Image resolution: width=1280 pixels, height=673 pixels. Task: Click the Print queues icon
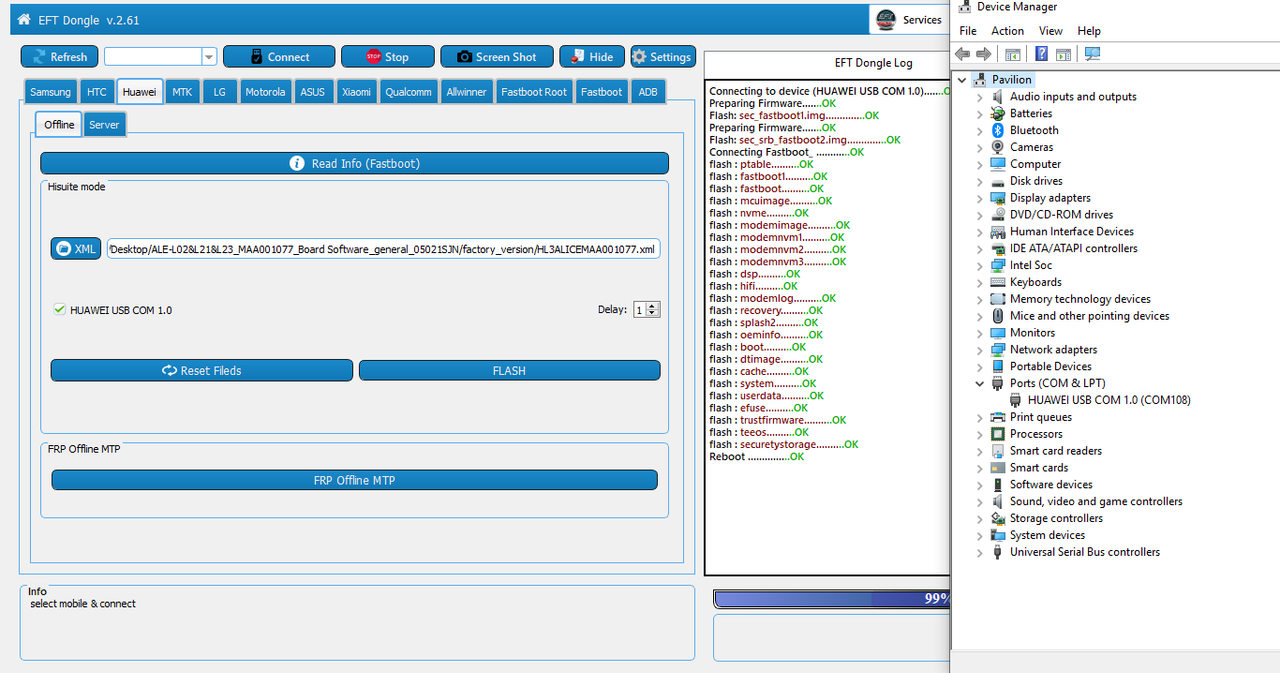[998, 417]
